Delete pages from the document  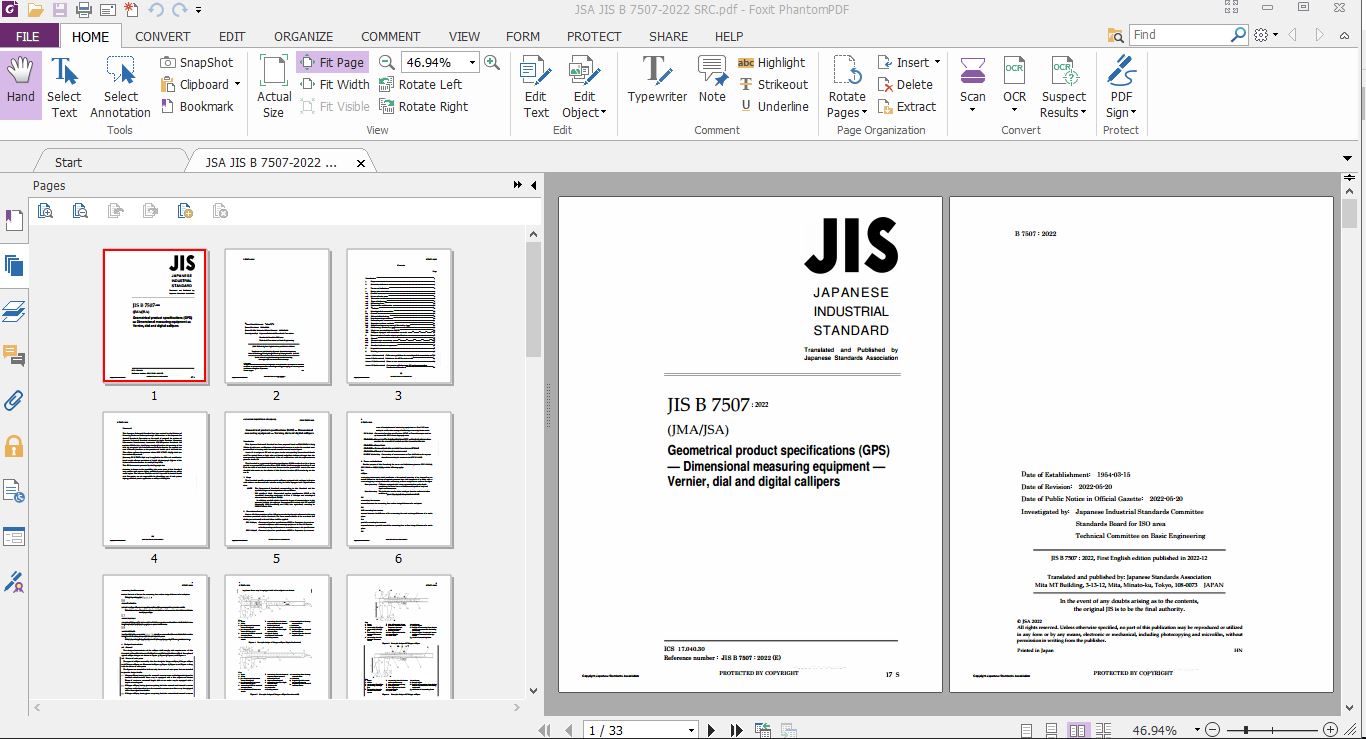905,84
